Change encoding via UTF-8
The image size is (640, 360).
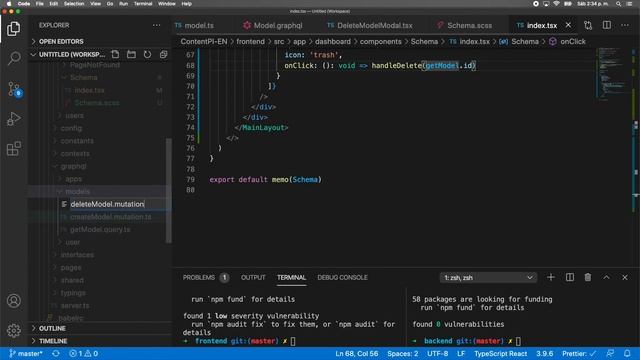pyautogui.click(x=438, y=353)
